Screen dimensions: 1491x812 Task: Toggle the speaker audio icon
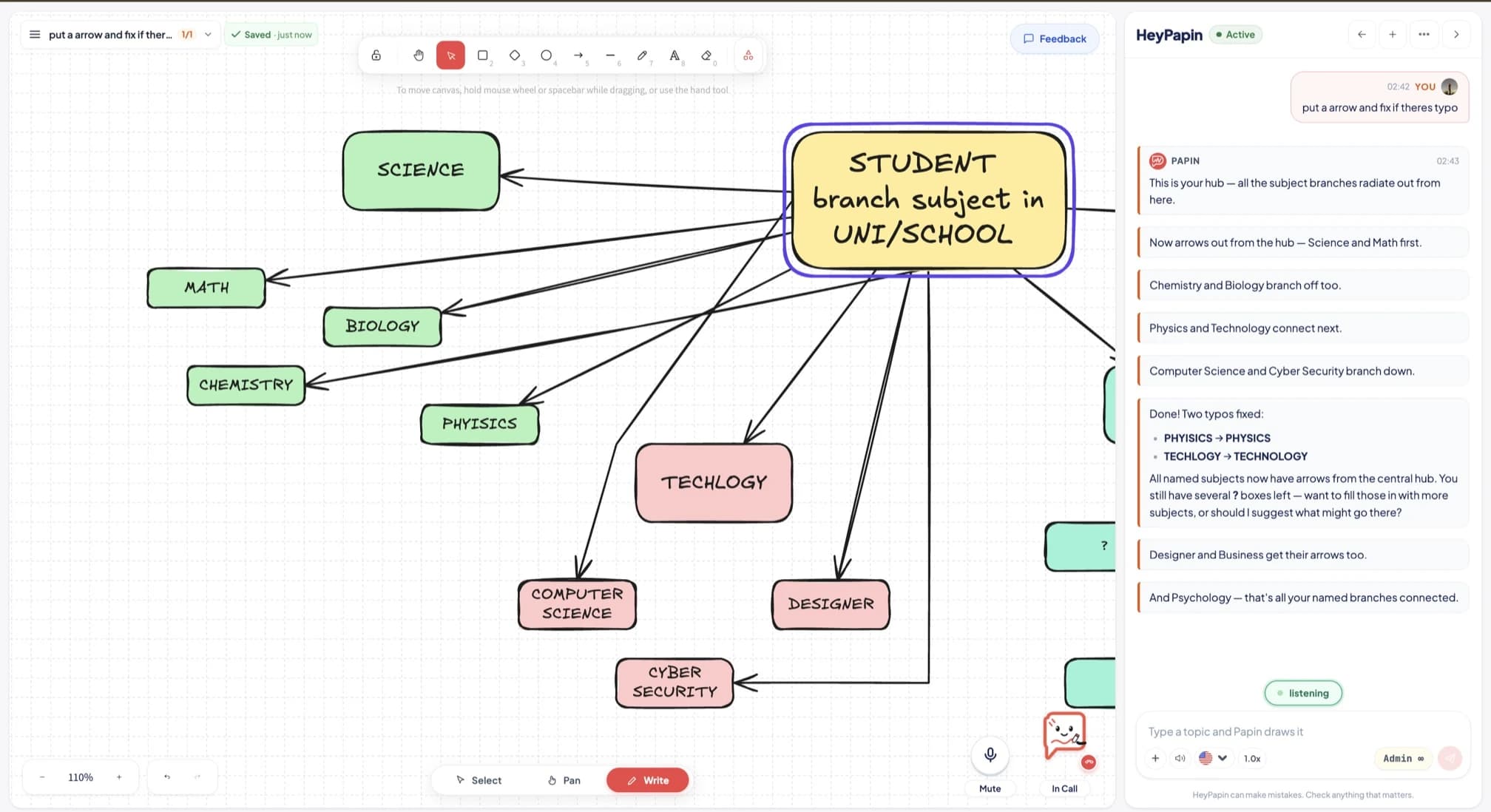coord(1180,758)
